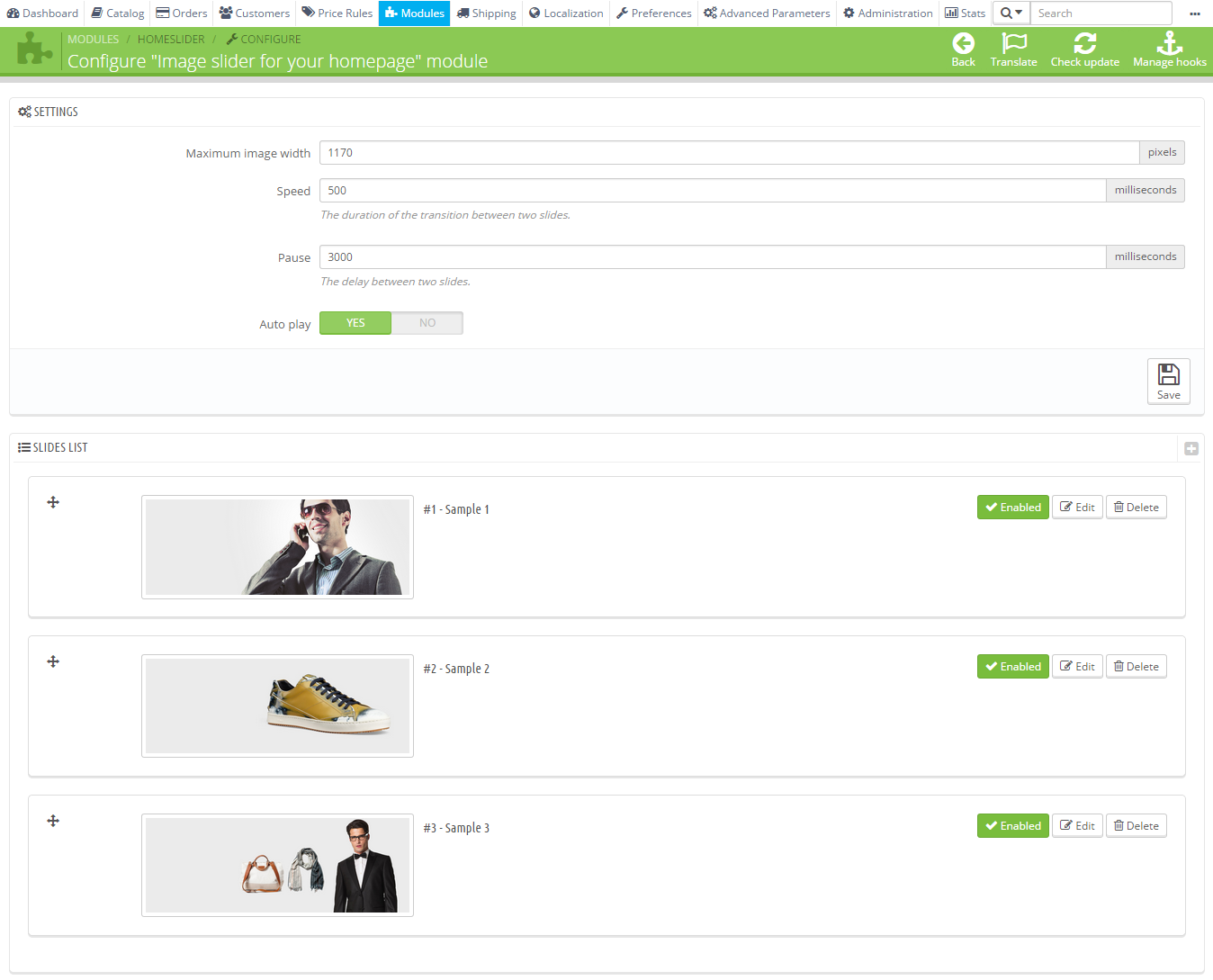Click the green puzzle piece module icon
This screenshot has height=980, width=1213.
34,49
